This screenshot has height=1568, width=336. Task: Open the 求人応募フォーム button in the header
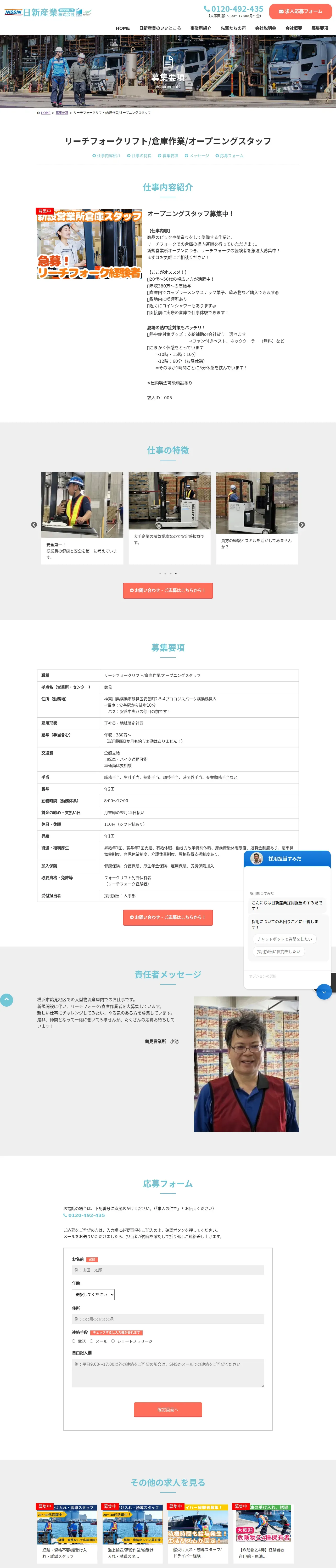pos(300,11)
